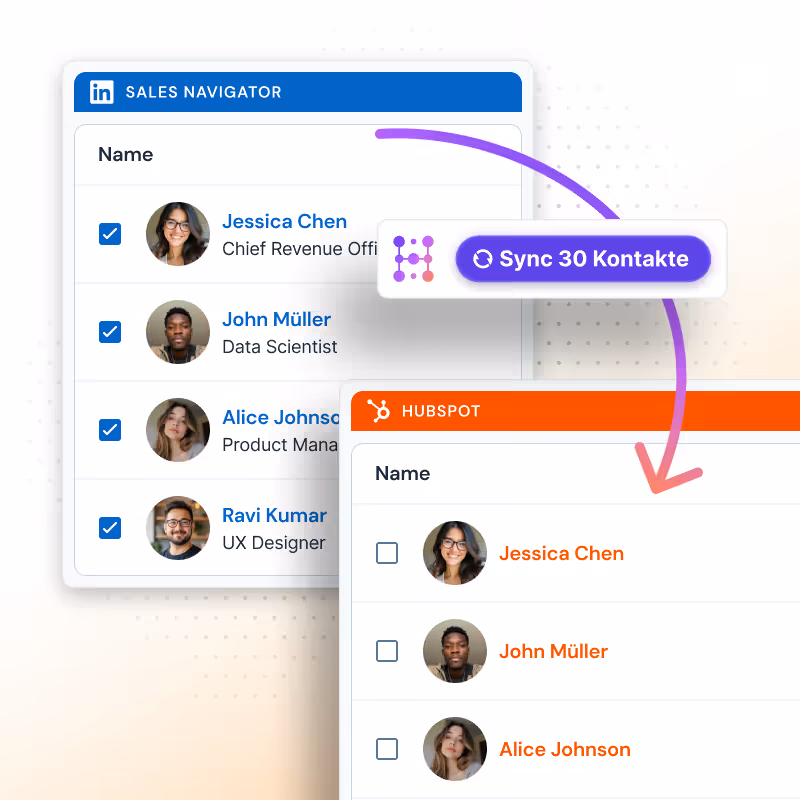Click the LinkedIn logo in Sales Navigator header
This screenshot has width=800, height=800.
[x=102, y=92]
